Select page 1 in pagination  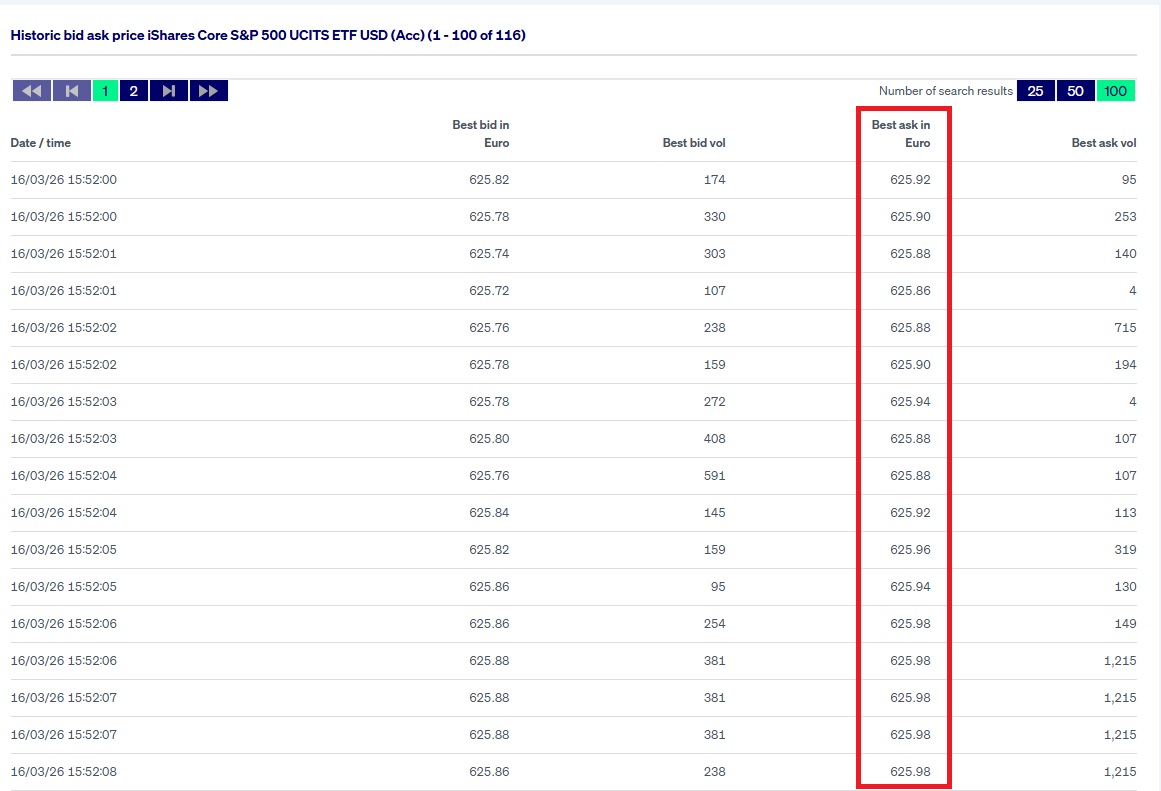(x=105, y=90)
